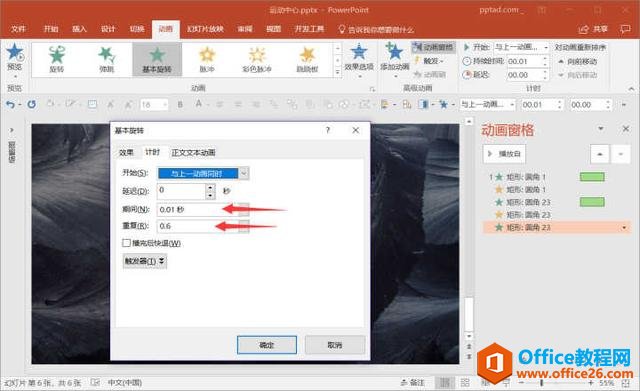The image size is (640, 391).
Task: Switch to the 视图 View tab
Action: [273, 29]
